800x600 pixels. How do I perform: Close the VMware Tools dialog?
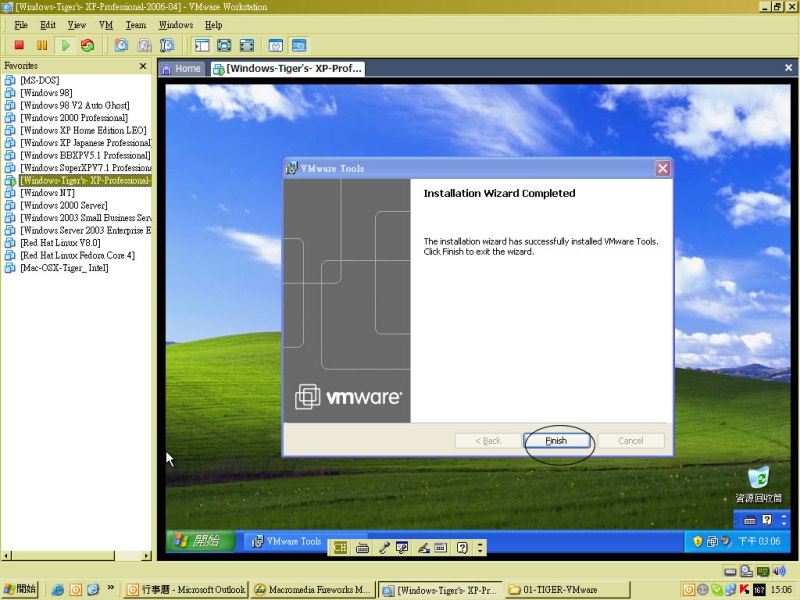click(x=662, y=168)
